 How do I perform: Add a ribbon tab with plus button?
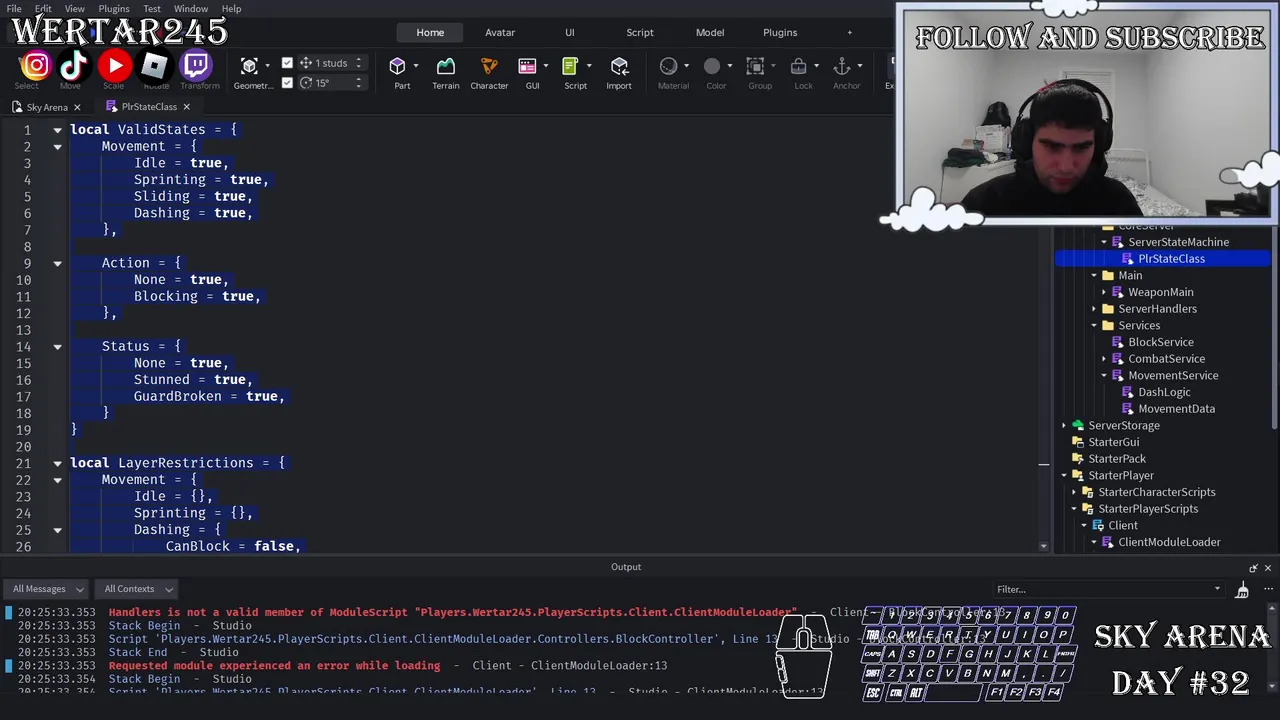850,32
